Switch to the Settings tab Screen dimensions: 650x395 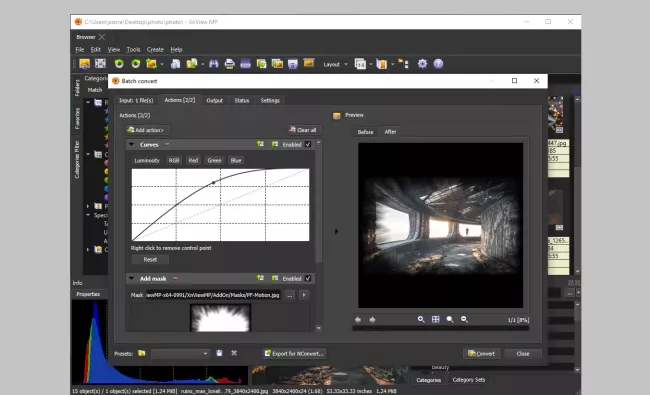[270, 100]
